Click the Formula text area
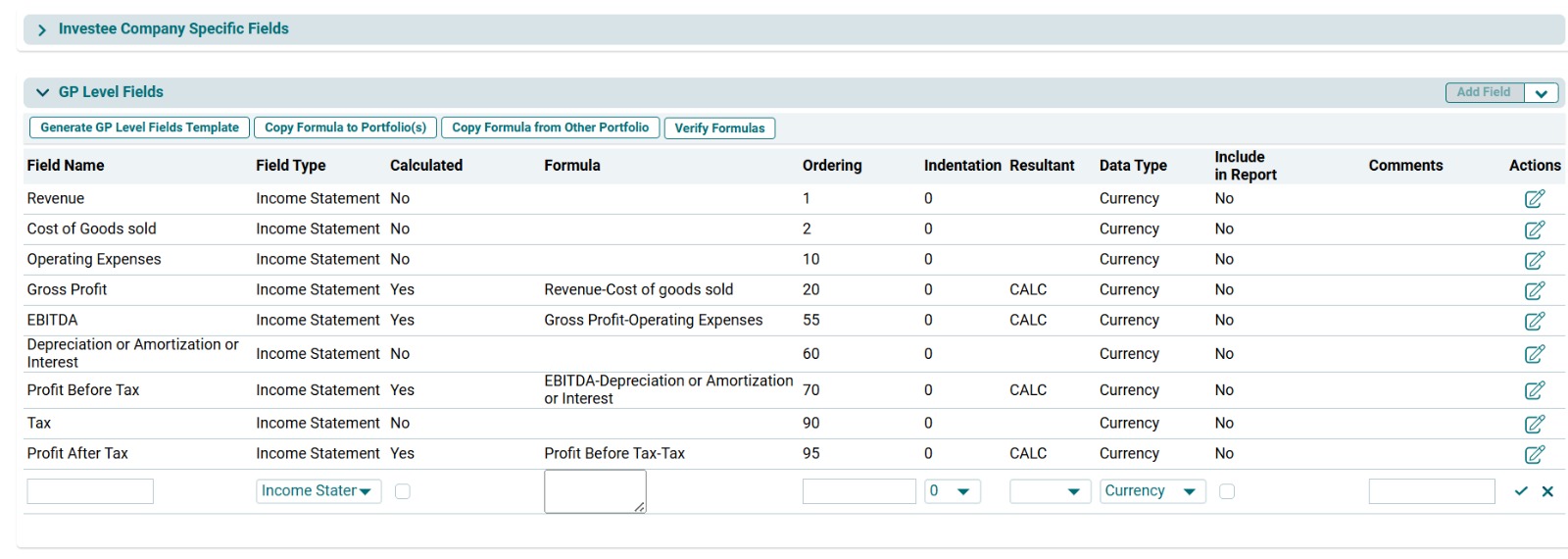This screenshot has height=559, width=1568. click(594, 490)
